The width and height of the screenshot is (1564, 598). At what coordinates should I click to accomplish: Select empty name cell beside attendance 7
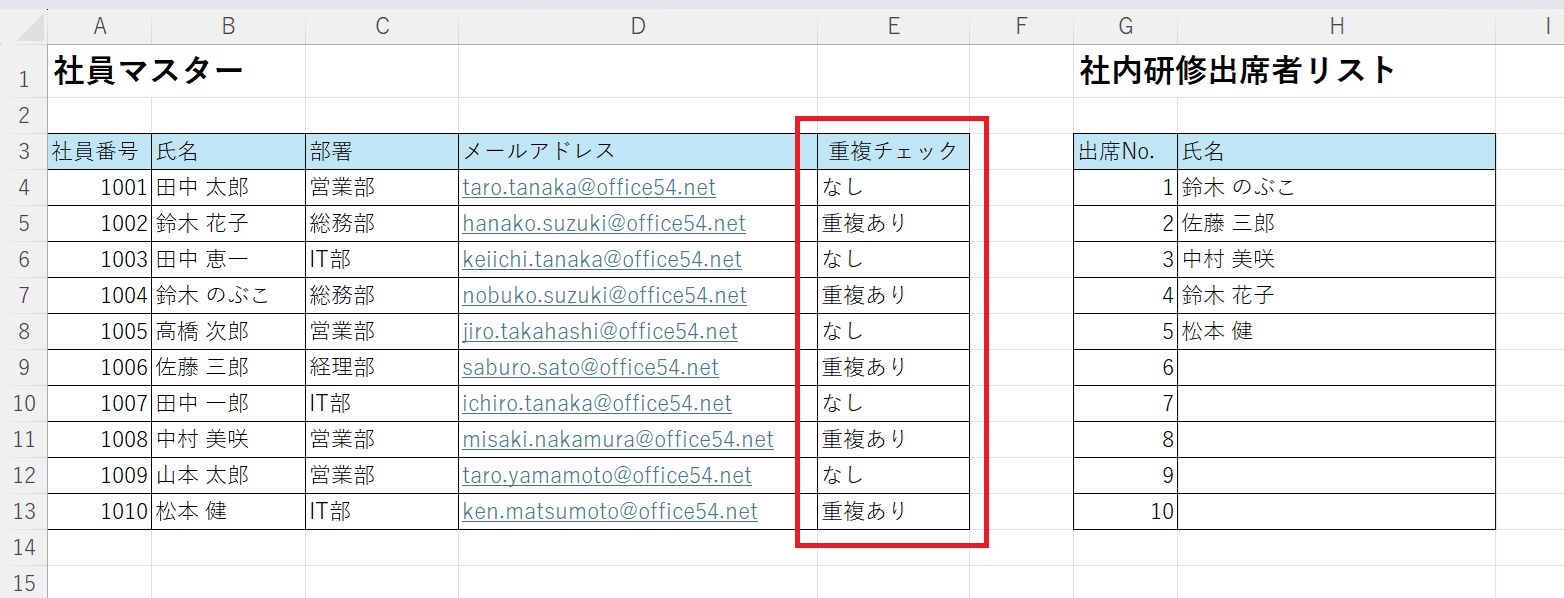(1337, 403)
